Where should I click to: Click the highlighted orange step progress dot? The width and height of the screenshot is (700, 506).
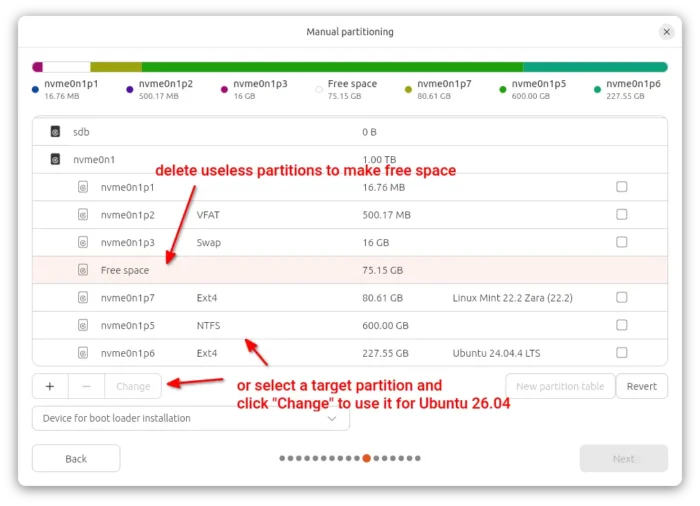pyautogui.click(x=367, y=458)
